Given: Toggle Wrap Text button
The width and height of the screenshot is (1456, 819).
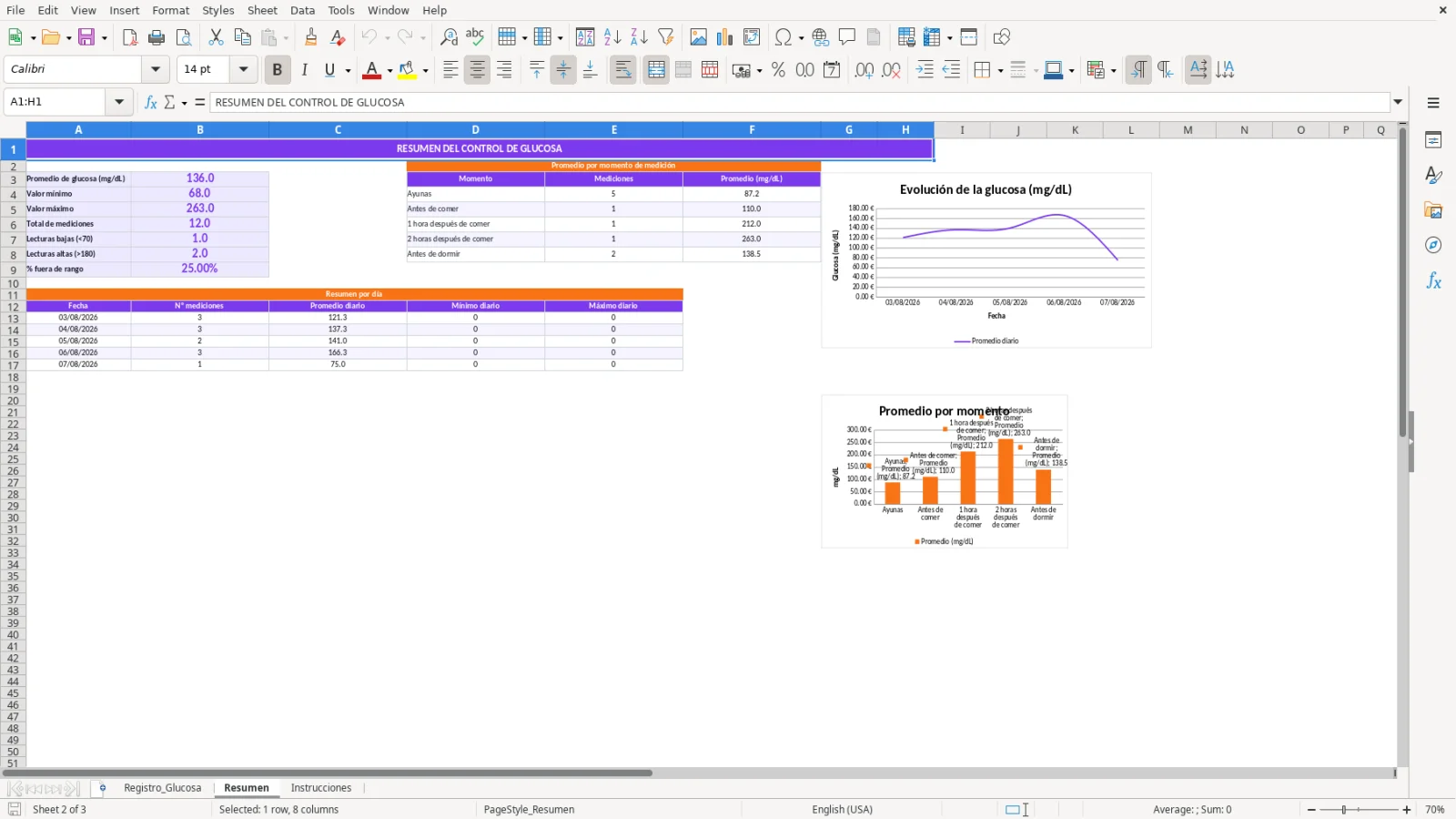Looking at the screenshot, I should [x=623, y=70].
